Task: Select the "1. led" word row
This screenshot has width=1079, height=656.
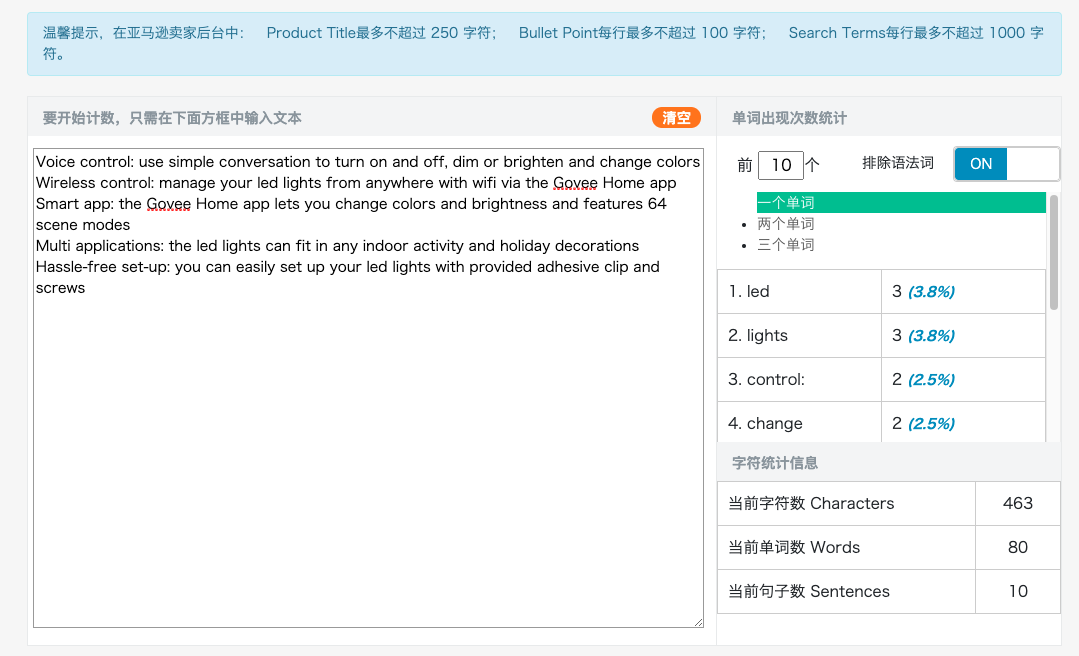Action: [x=798, y=292]
